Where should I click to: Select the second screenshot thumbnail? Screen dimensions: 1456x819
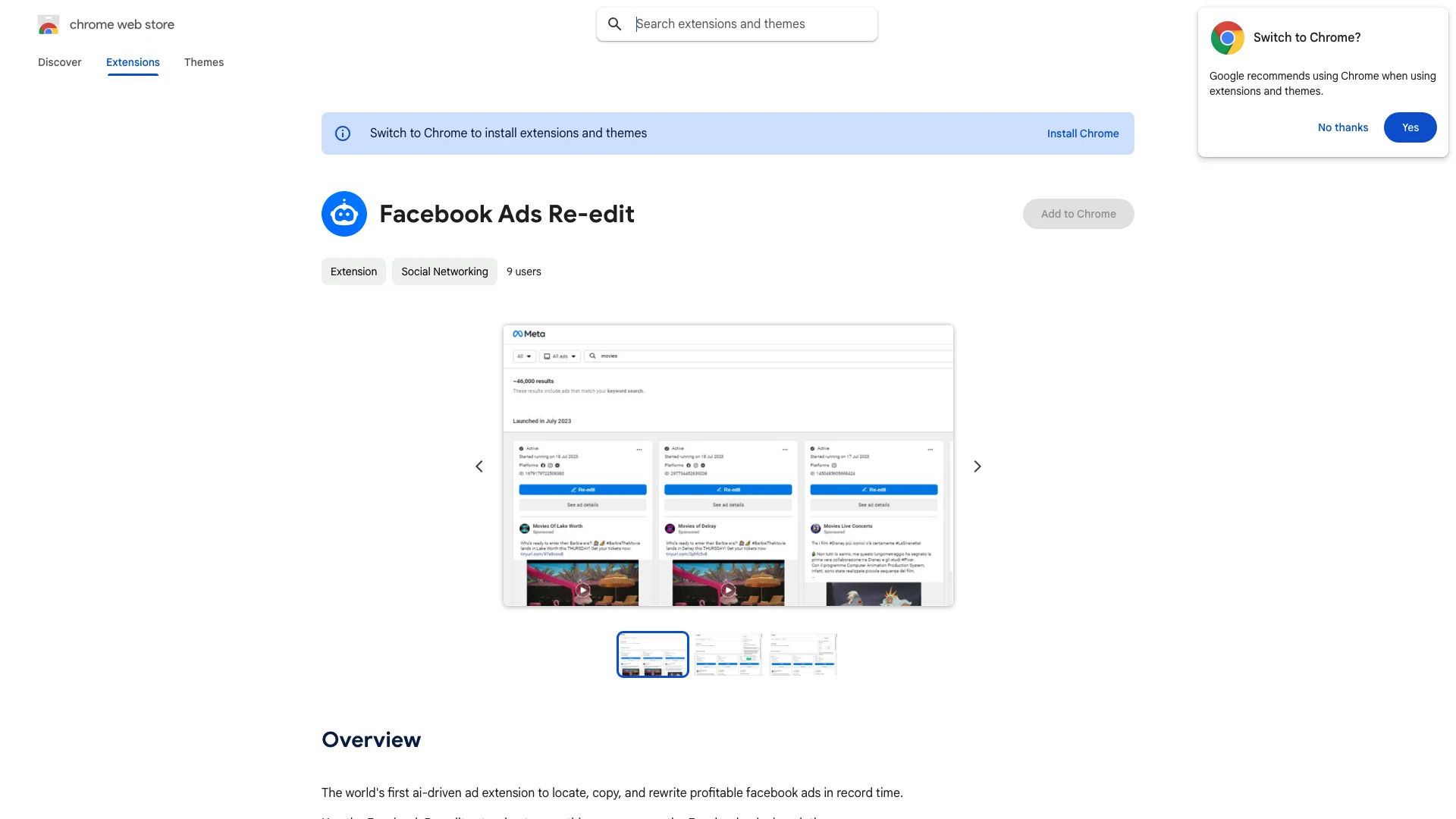(728, 654)
